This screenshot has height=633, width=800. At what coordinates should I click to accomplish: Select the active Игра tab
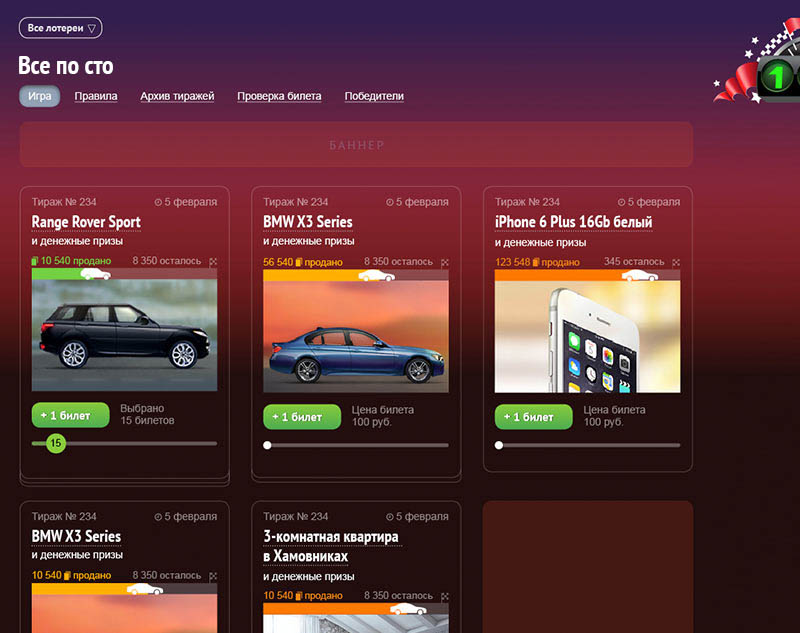tap(39, 96)
